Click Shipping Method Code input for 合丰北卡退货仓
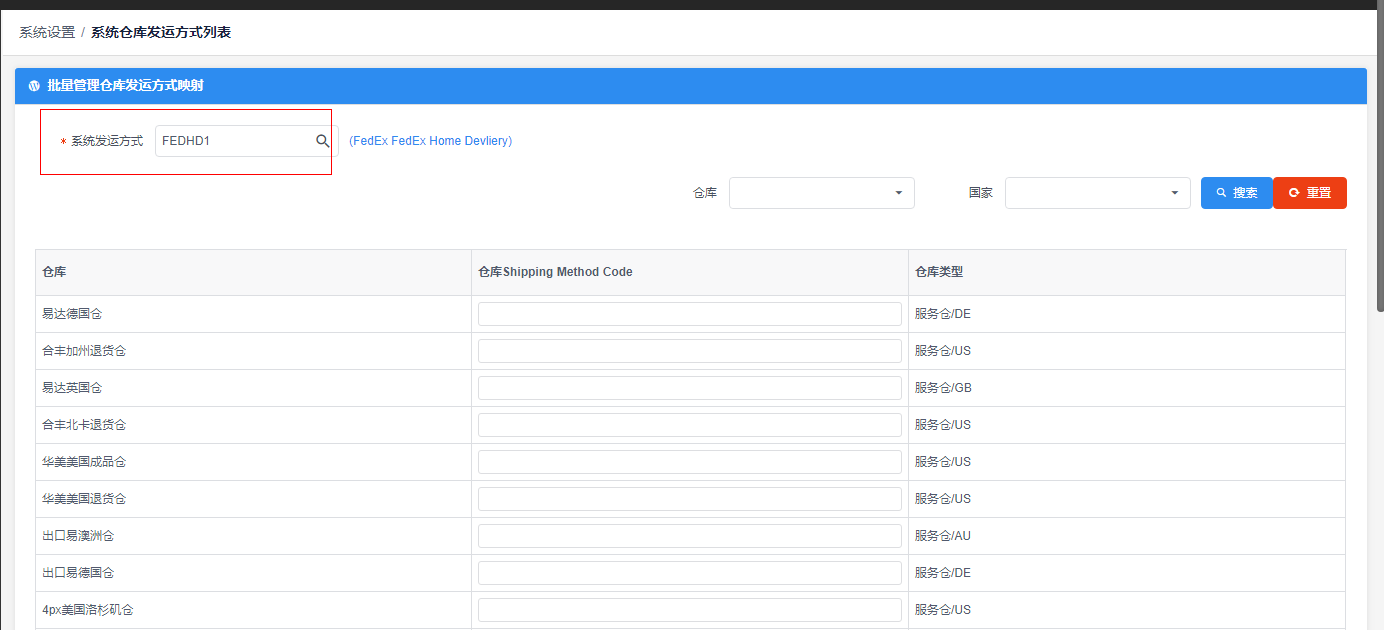 pos(690,425)
